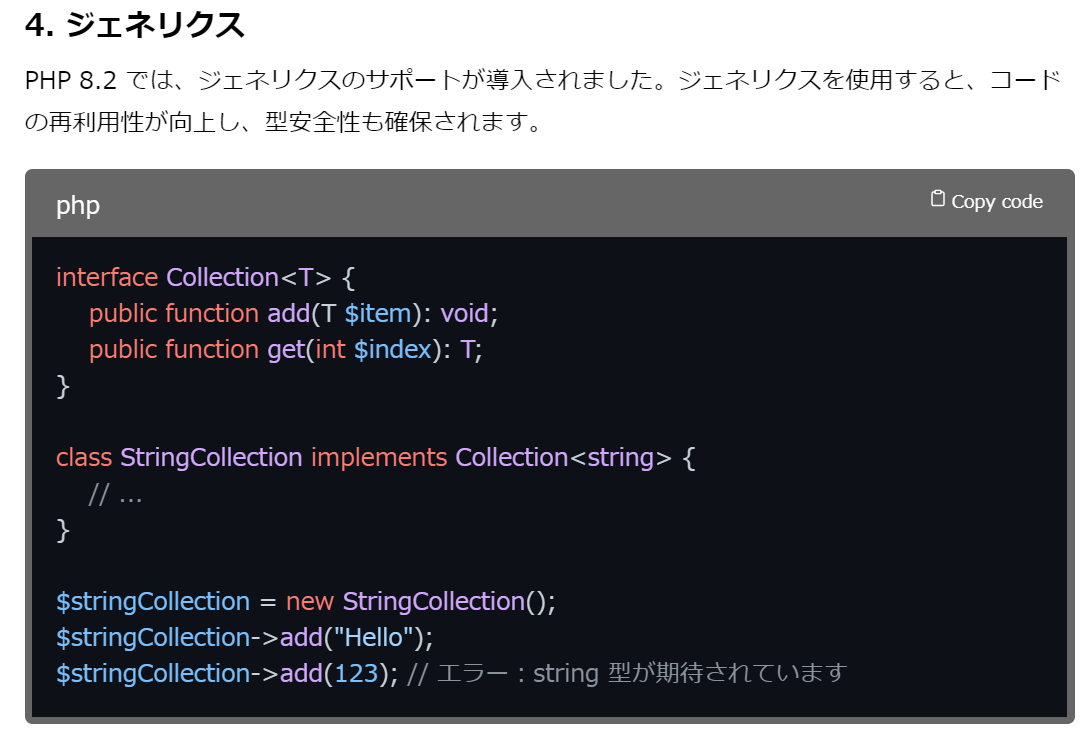Click the "Hello" string literal
Image resolution: width=1087 pixels, height=743 pixels.
[374, 638]
